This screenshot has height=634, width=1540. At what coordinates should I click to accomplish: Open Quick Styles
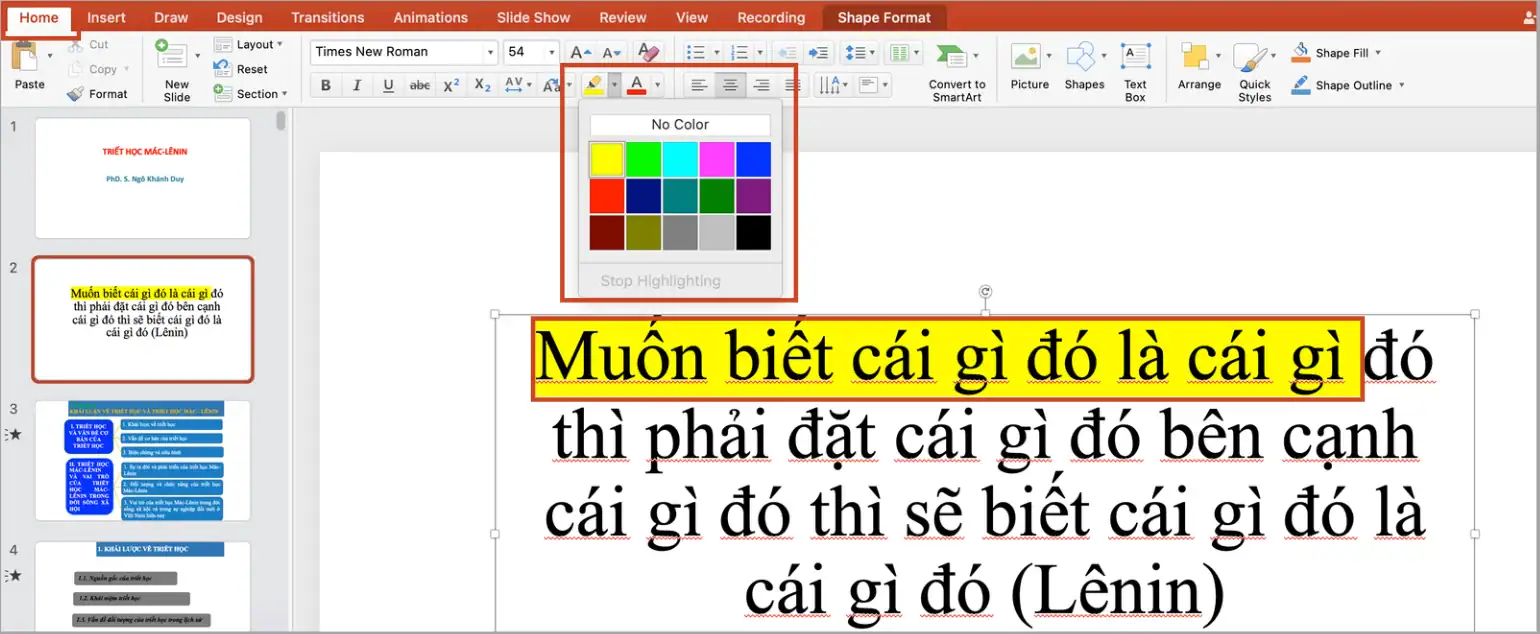click(1254, 72)
